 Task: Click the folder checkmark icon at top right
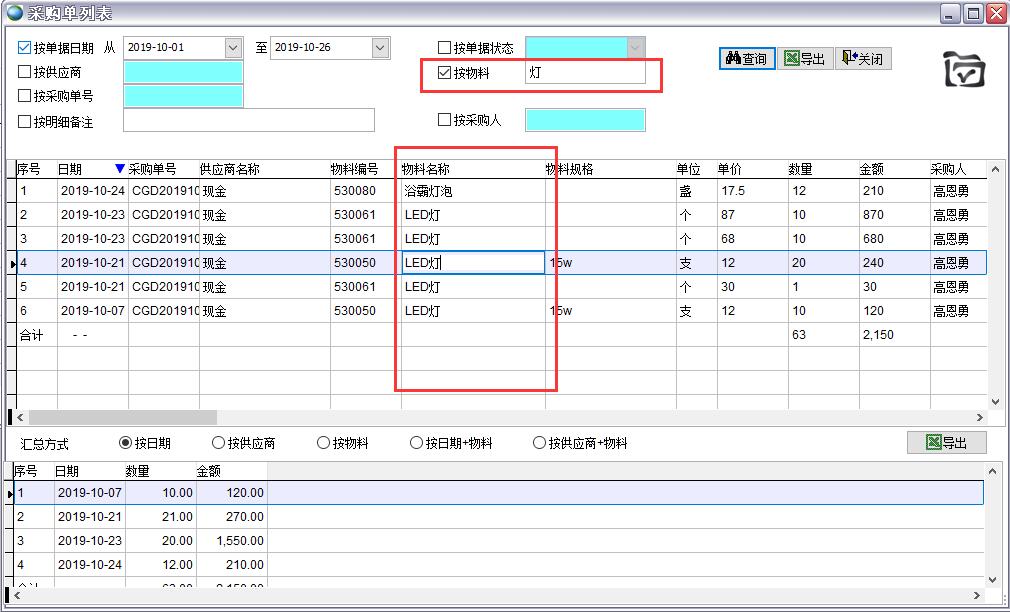click(965, 72)
